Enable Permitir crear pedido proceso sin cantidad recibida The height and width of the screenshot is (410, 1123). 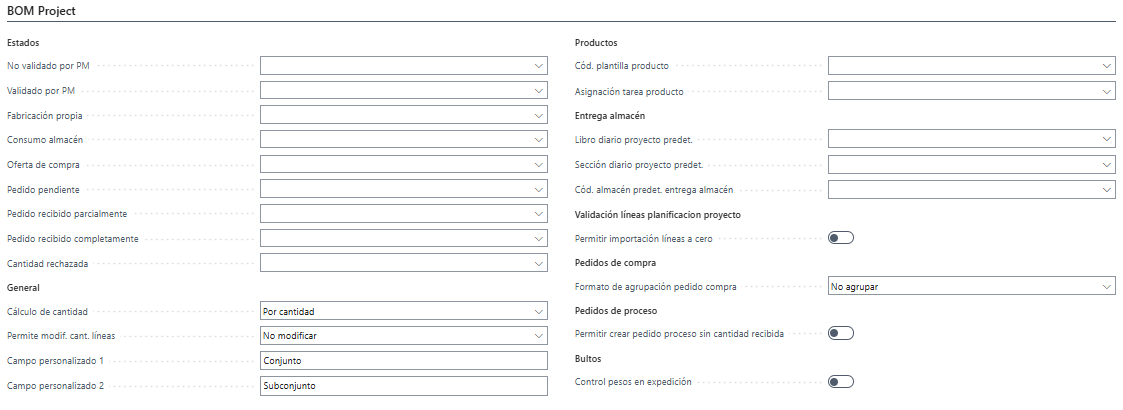[841, 333]
